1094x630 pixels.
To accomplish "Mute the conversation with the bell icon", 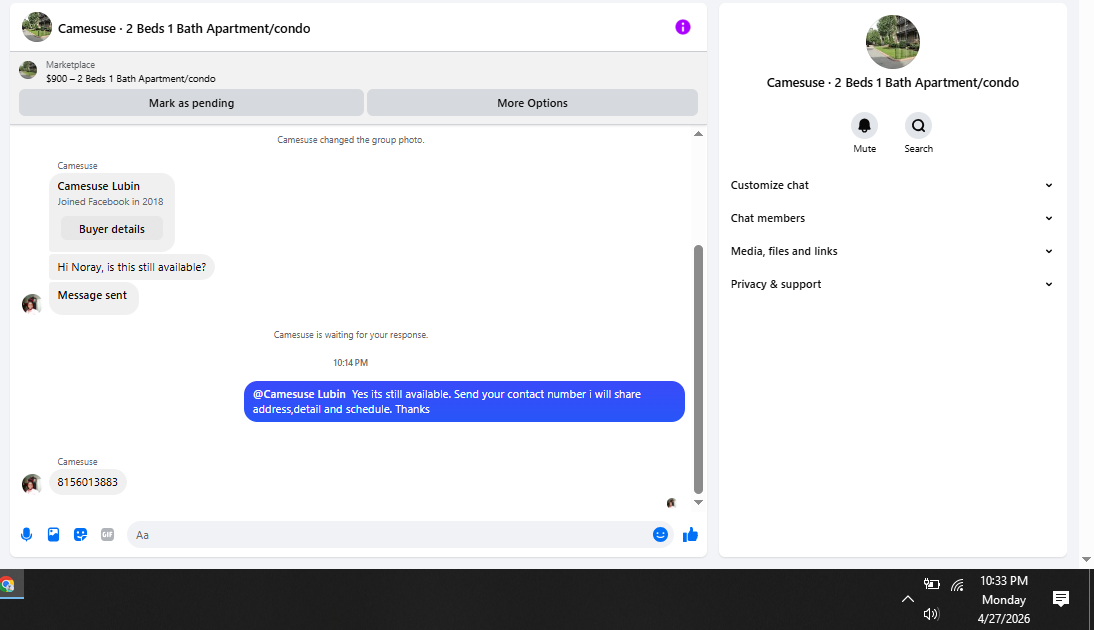I will pyautogui.click(x=864, y=126).
